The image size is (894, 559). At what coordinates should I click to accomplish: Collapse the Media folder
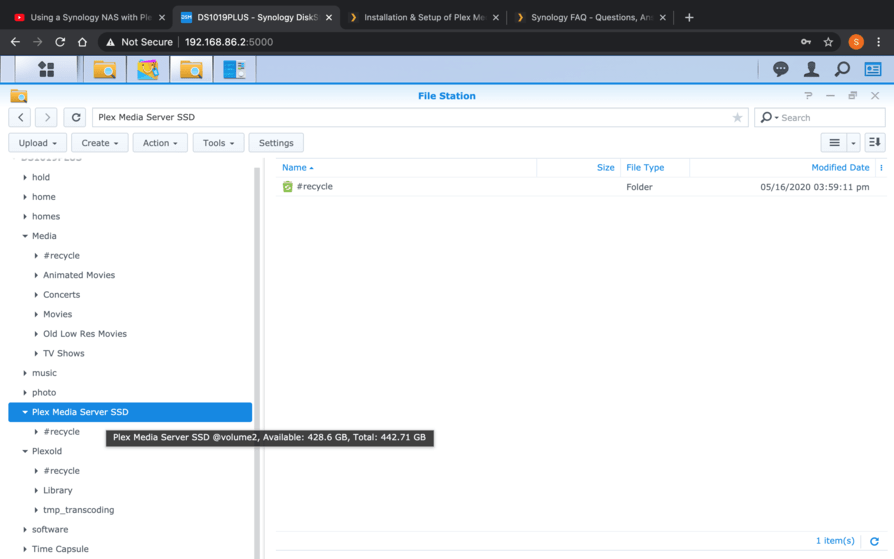[x=25, y=236]
